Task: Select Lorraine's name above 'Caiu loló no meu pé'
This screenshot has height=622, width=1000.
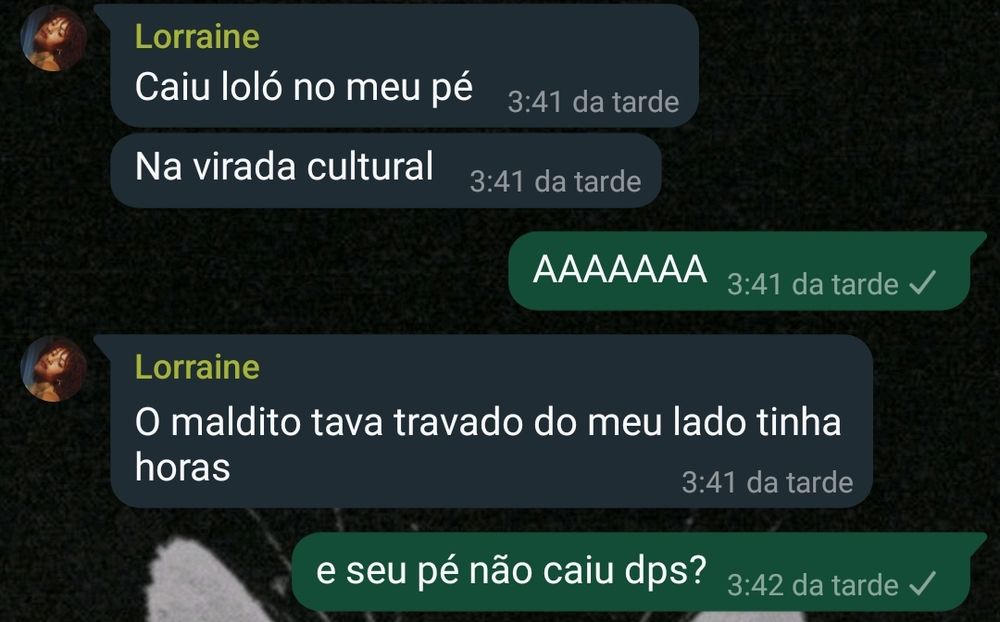Action: click(197, 36)
